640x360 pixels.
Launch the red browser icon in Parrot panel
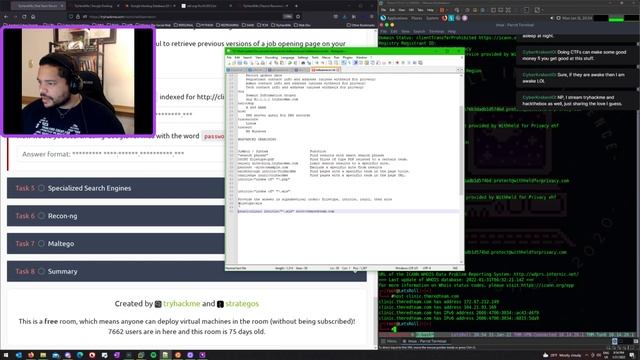[444, 18]
